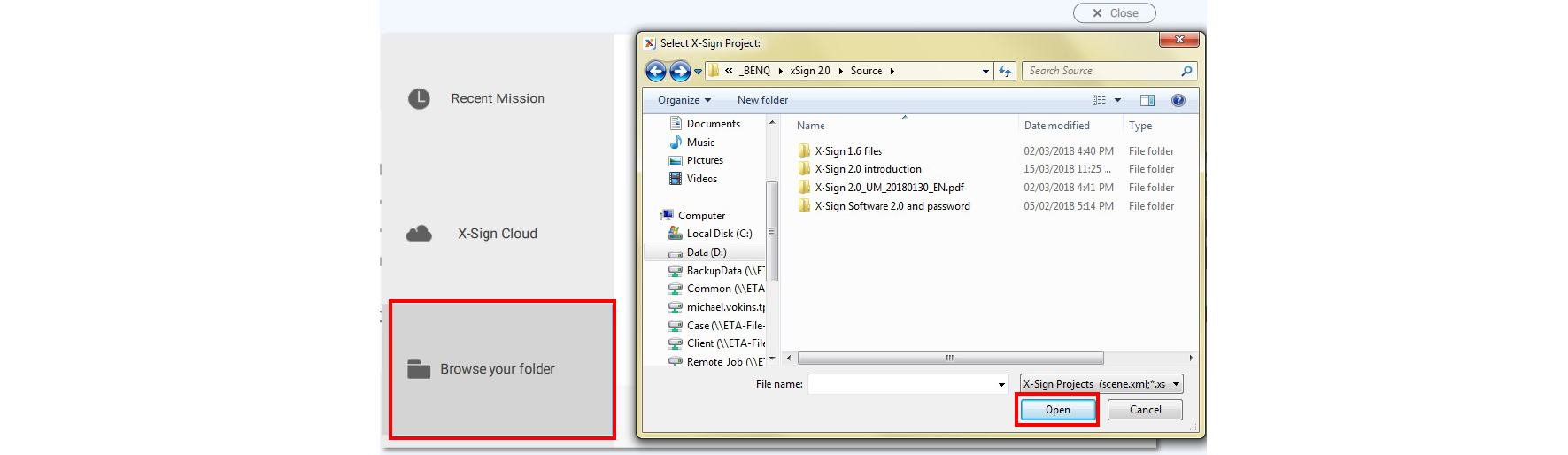
Task: Sort files by Date modified column
Action: click(1056, 126)
